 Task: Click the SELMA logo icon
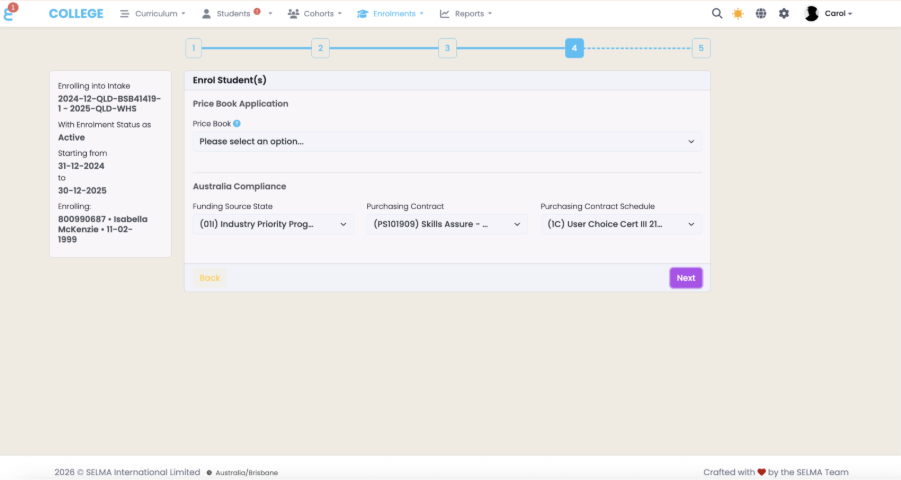point(11,13)
